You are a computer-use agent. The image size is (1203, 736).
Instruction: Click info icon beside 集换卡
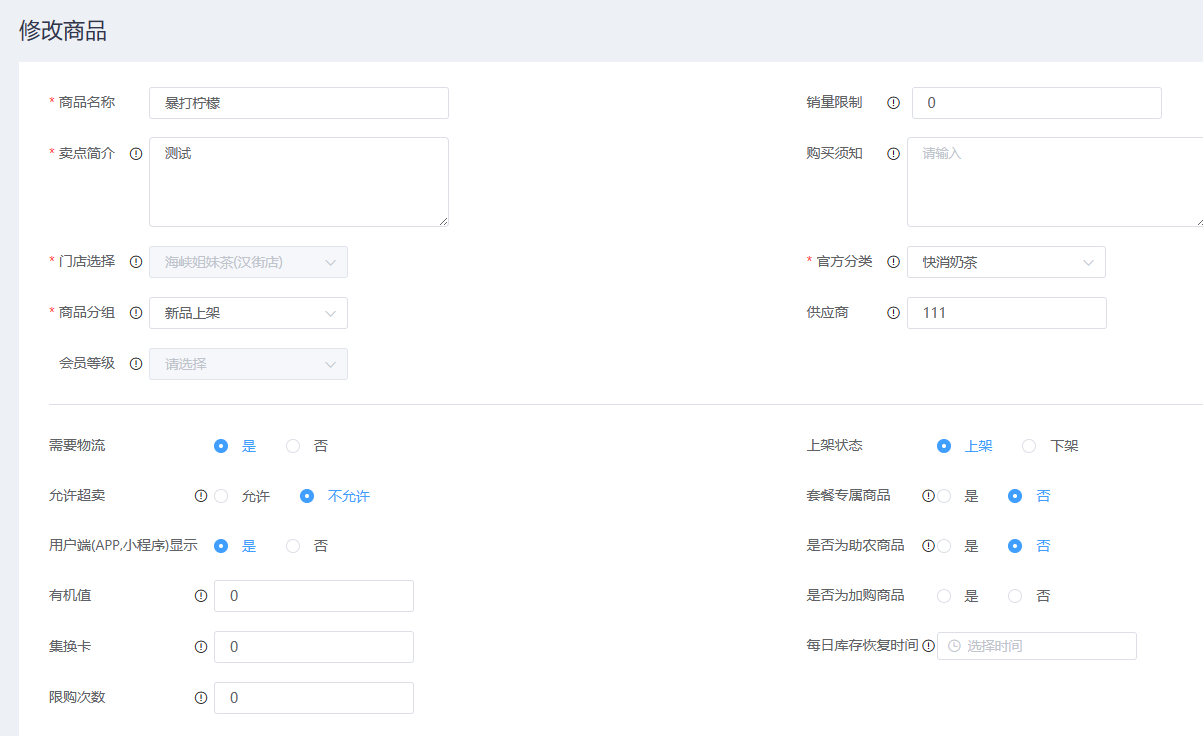click(x=200, y=647)
